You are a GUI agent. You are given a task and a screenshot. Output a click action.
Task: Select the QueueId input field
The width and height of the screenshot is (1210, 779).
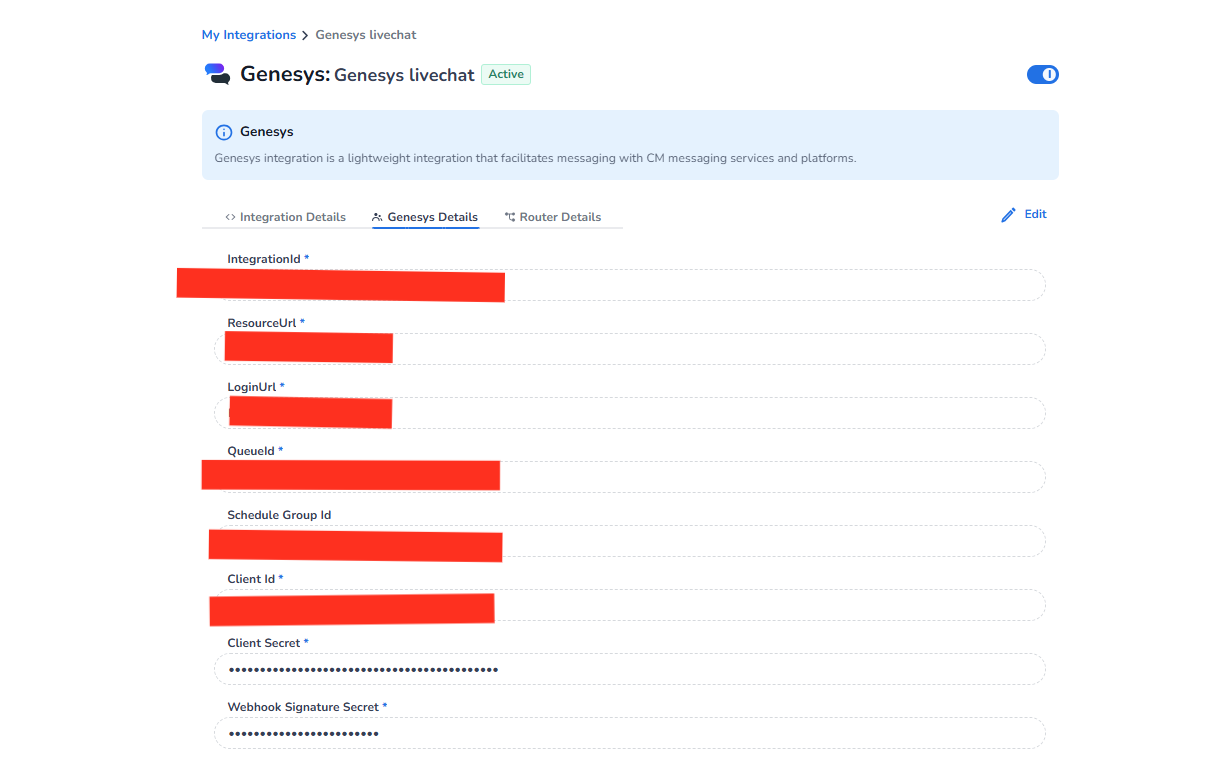click(630, 477)
